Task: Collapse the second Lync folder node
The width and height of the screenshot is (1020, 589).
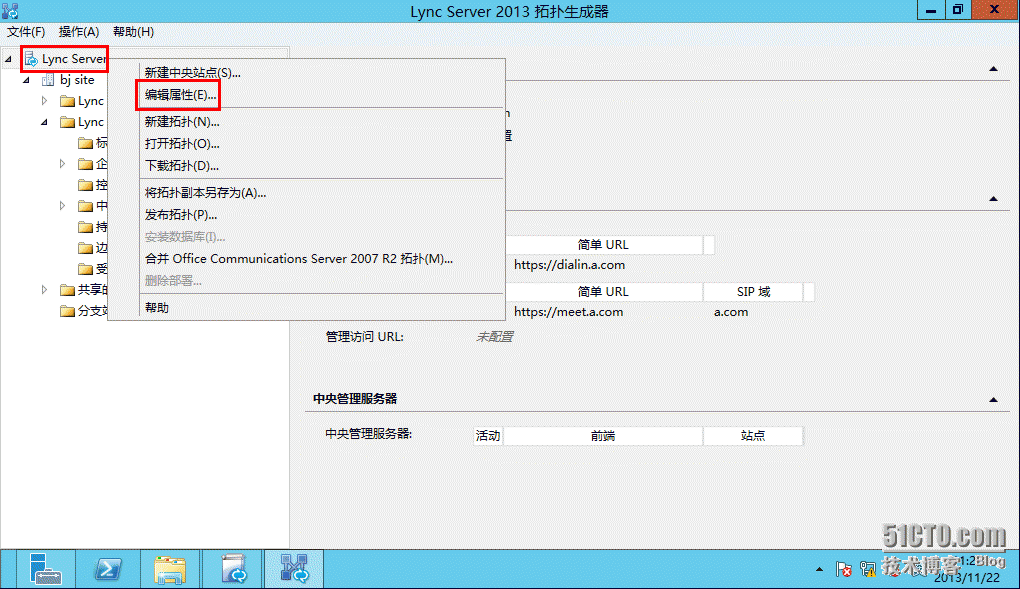Action: coord(45,122)
